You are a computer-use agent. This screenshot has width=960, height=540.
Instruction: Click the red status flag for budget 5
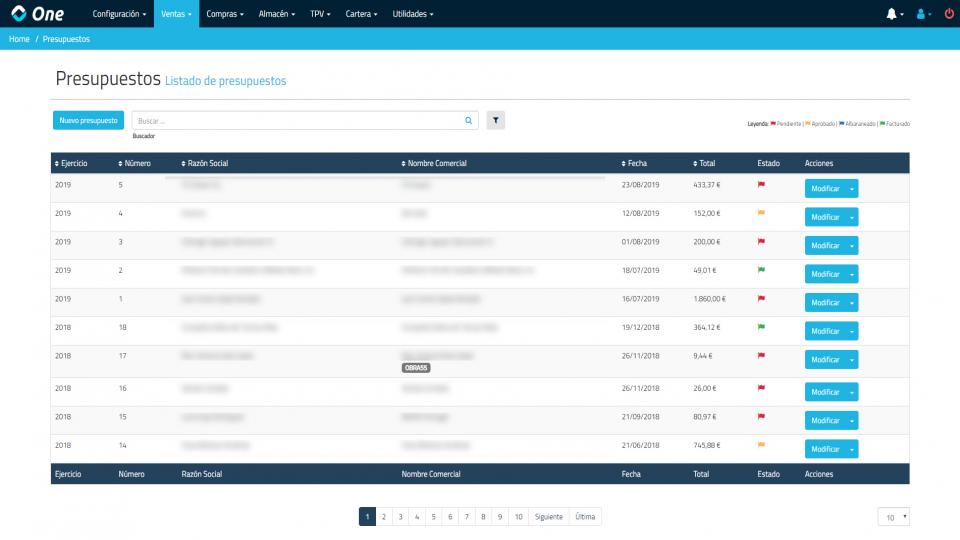761,185
